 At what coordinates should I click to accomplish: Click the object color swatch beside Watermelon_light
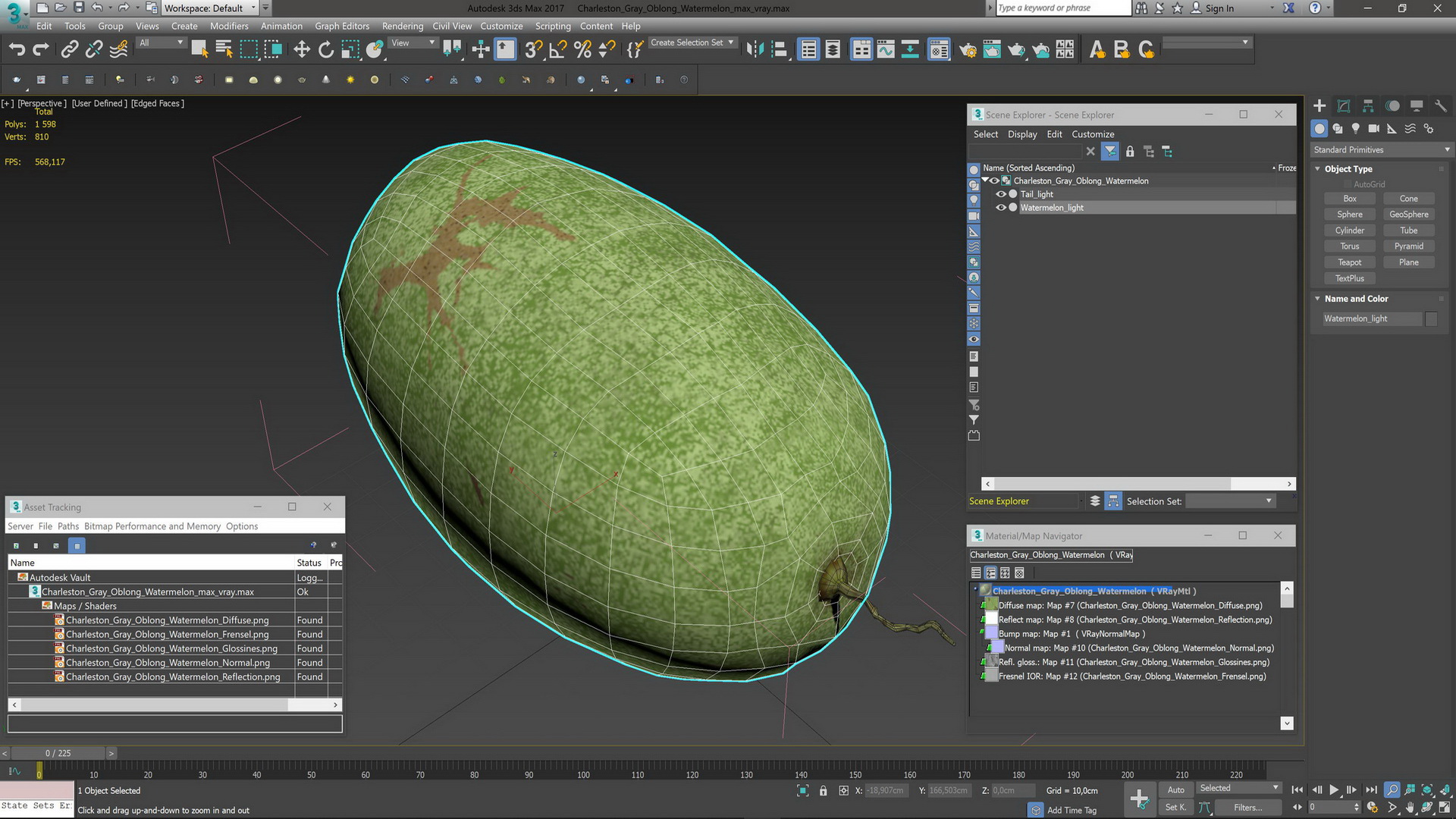point(1430,319)
